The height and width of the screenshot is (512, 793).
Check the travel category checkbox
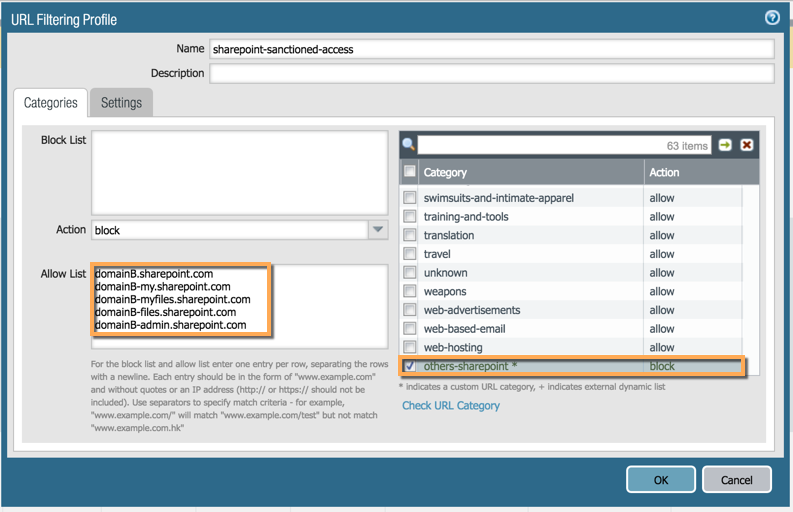410,253
